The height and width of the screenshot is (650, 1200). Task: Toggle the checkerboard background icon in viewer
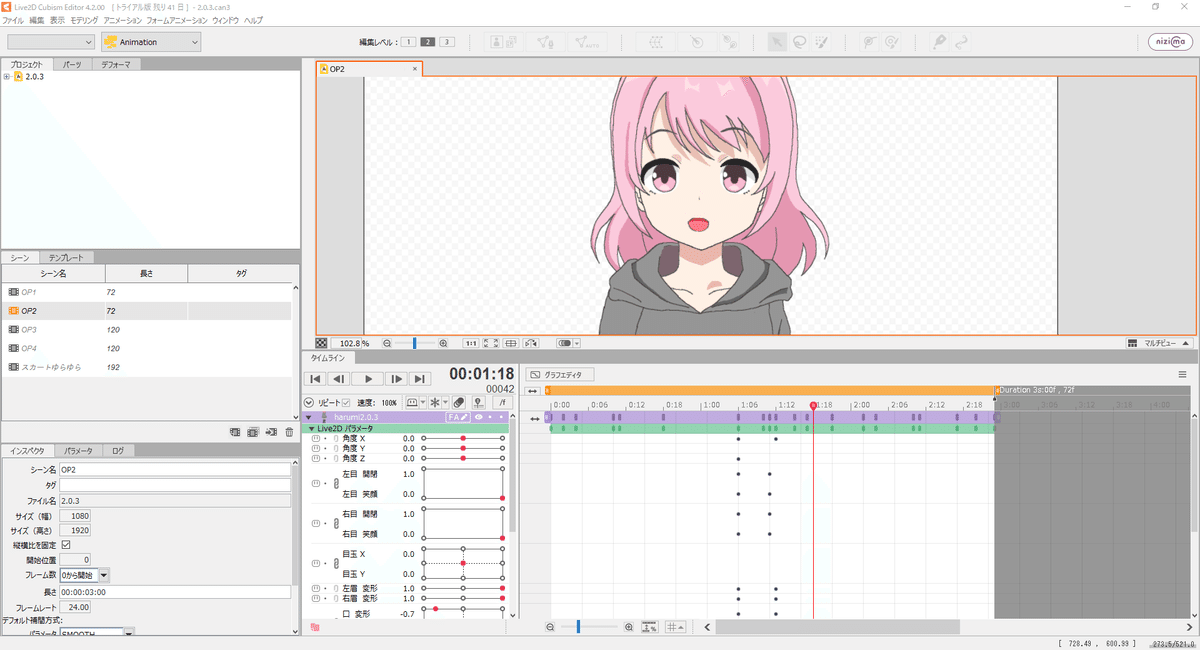click(321, 343)
